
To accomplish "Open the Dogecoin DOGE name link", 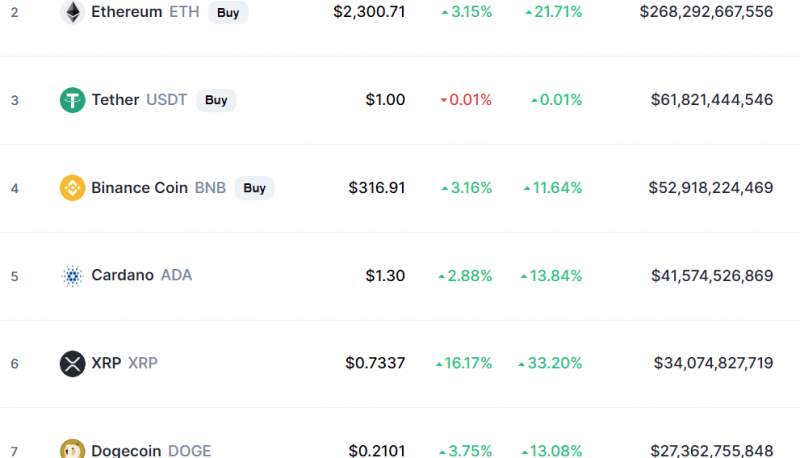I will click(151, 451).
